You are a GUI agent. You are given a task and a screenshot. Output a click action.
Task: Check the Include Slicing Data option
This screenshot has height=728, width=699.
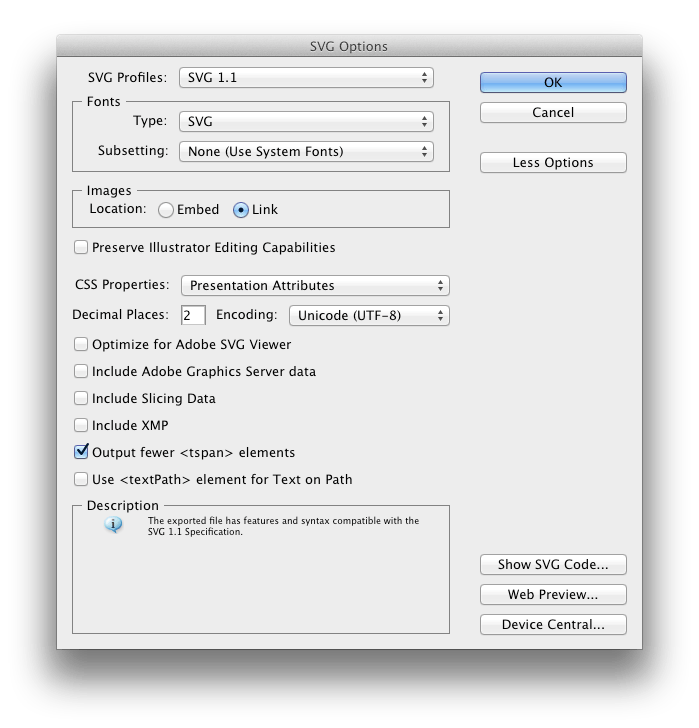click(81, 398)
